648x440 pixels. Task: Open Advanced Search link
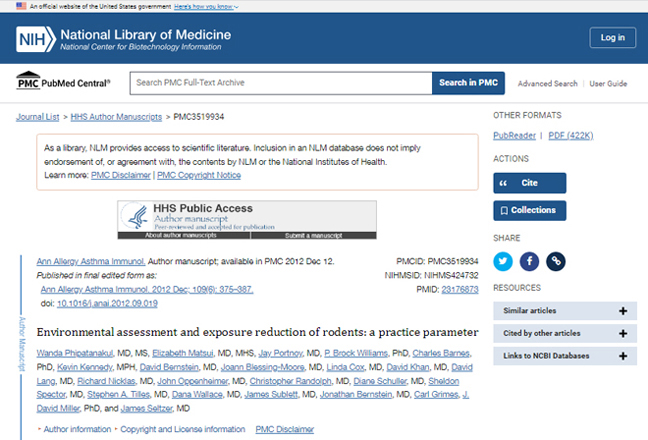pos(548,83)
